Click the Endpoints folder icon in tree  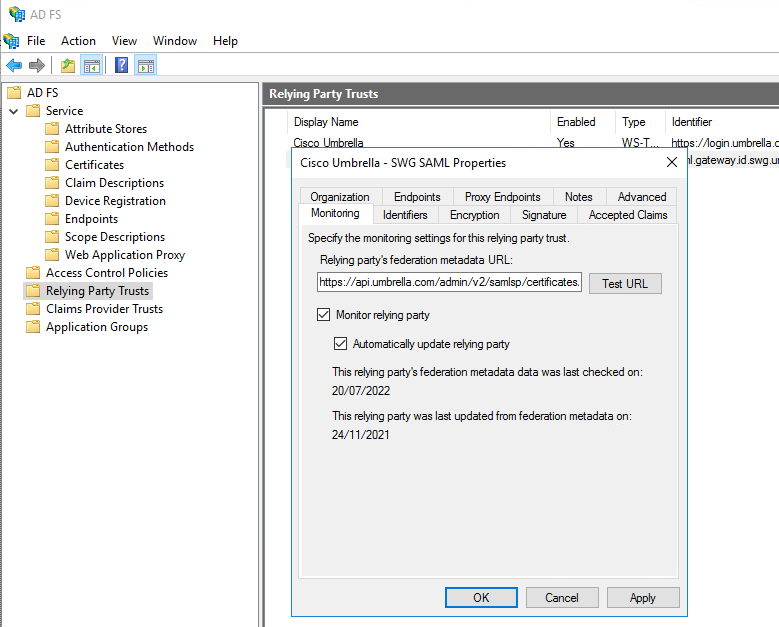[52, 219]
